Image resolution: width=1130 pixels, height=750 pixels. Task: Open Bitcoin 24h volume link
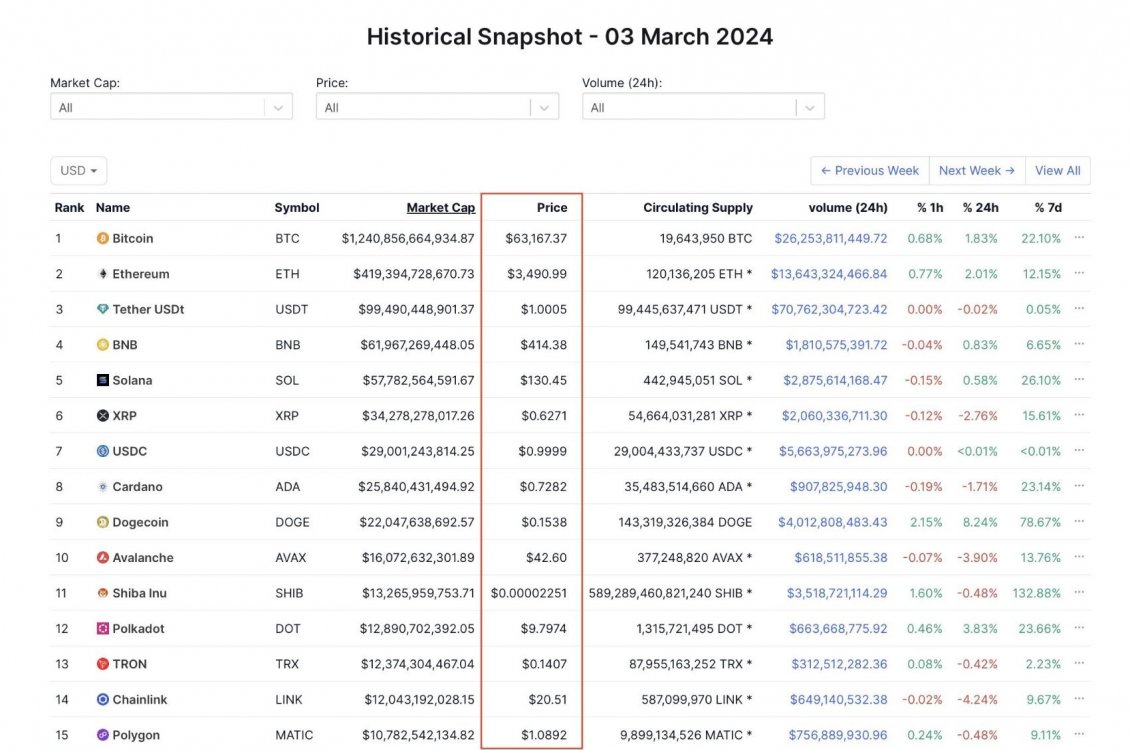pos(830,239)
